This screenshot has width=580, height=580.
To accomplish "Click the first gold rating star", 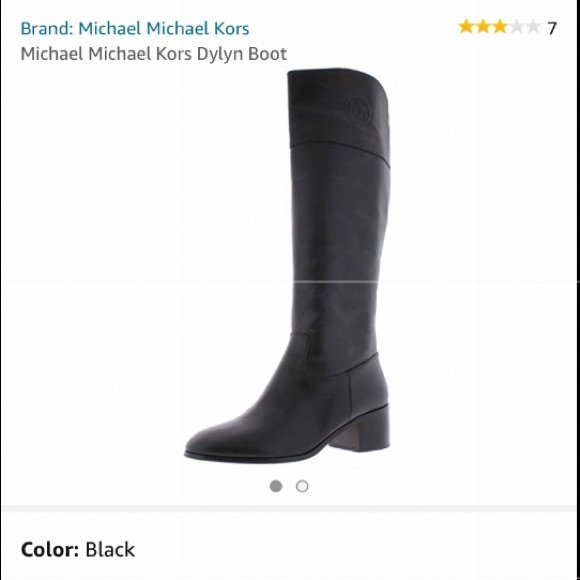I will pos(466,27).
